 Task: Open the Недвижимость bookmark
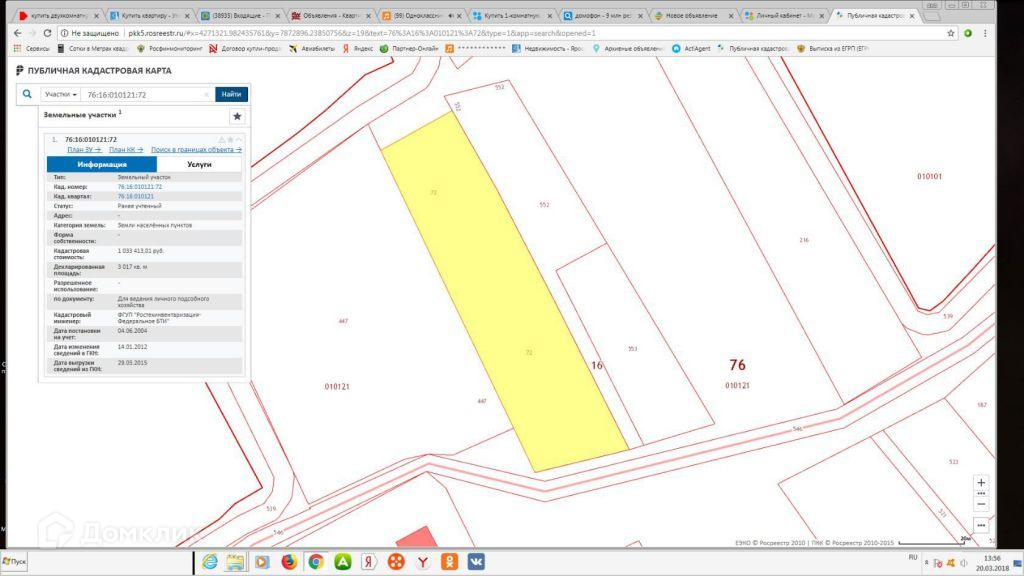click(547, 48)
